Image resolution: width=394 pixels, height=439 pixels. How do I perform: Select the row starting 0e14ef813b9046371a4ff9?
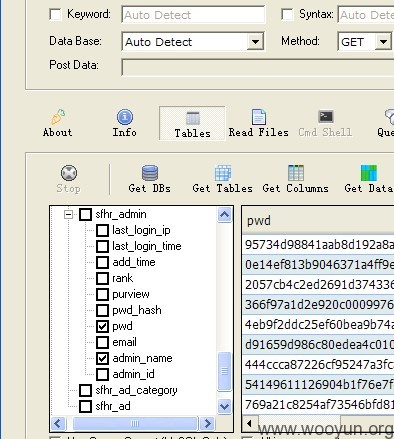(318, 265)
